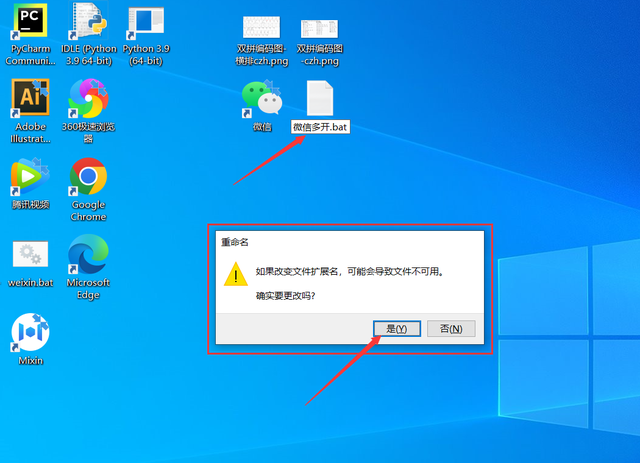Select the Adobe Illustrator desktop icon
The height and width of the screenshot is (463, 640).
[x=30, y=98]
